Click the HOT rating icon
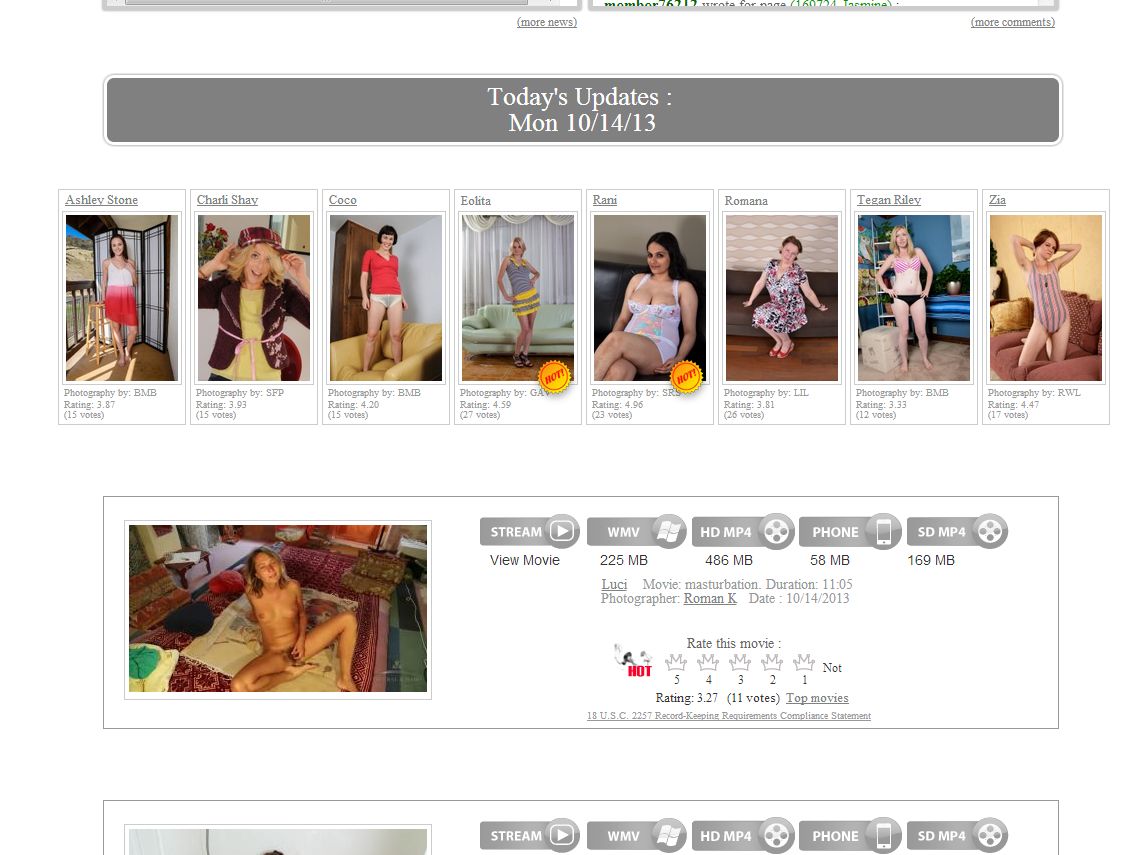This screenshot has width=1127, height=855. pos(634,661)
